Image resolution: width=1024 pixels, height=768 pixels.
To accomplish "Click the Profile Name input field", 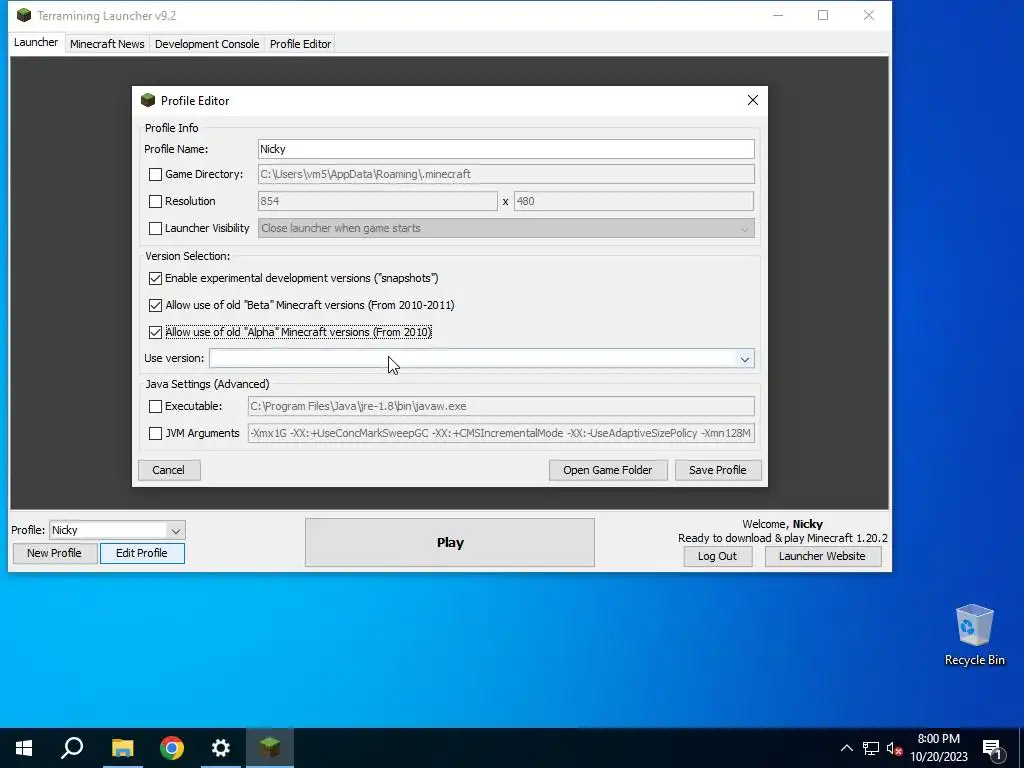I will (x=506, y=149).
